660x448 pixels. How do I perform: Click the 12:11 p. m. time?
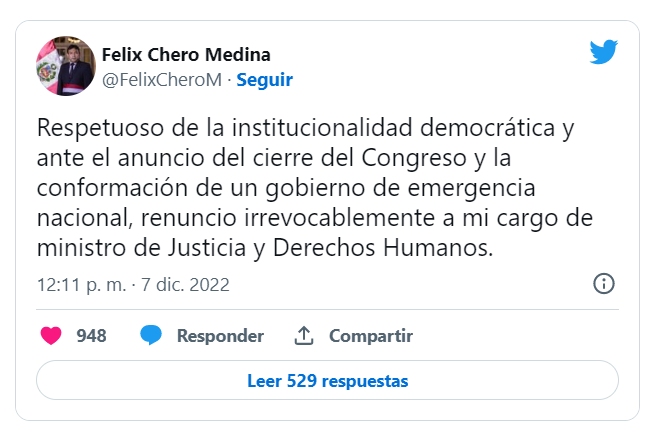point(79,285)
